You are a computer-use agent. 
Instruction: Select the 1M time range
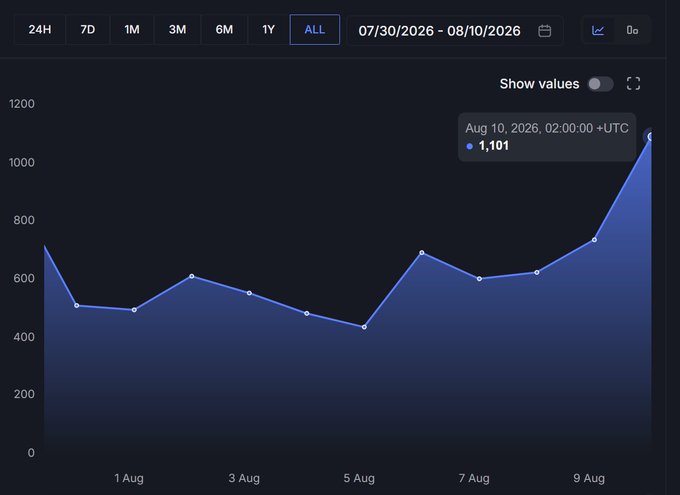click(x=132, y=30)
